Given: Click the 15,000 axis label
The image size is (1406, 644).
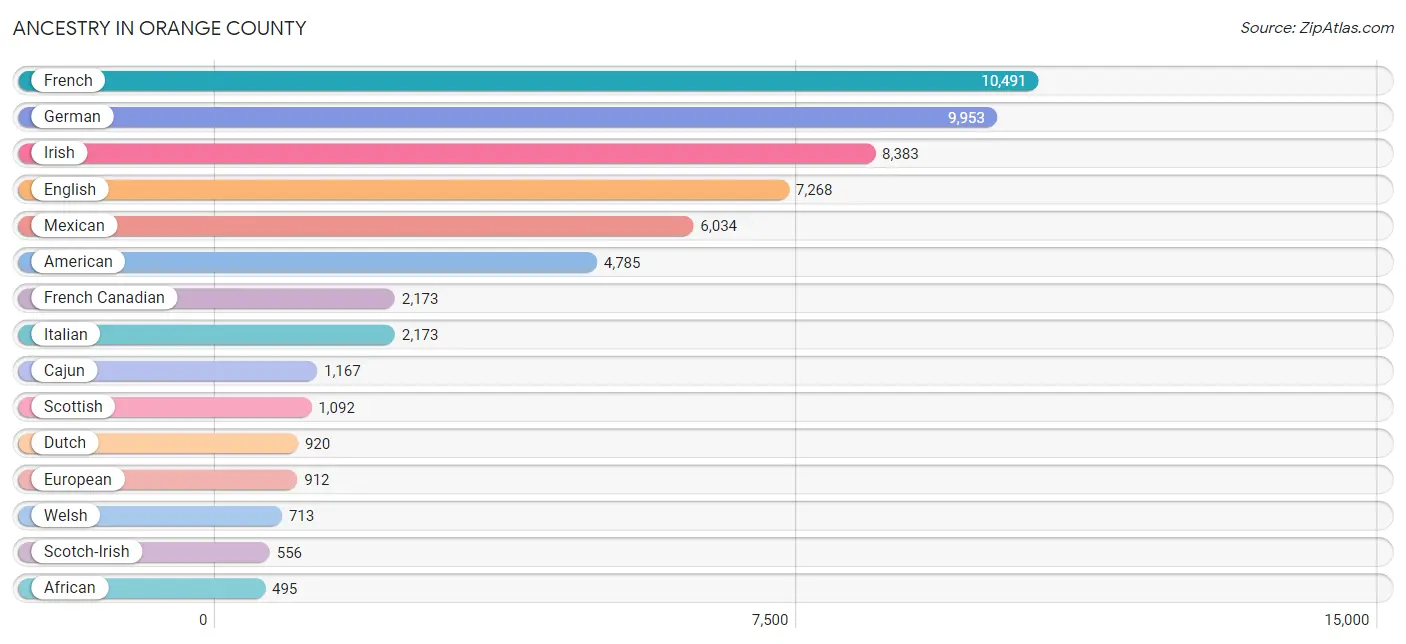Looking at the screenshot, I should click(x=1346, y=620).
